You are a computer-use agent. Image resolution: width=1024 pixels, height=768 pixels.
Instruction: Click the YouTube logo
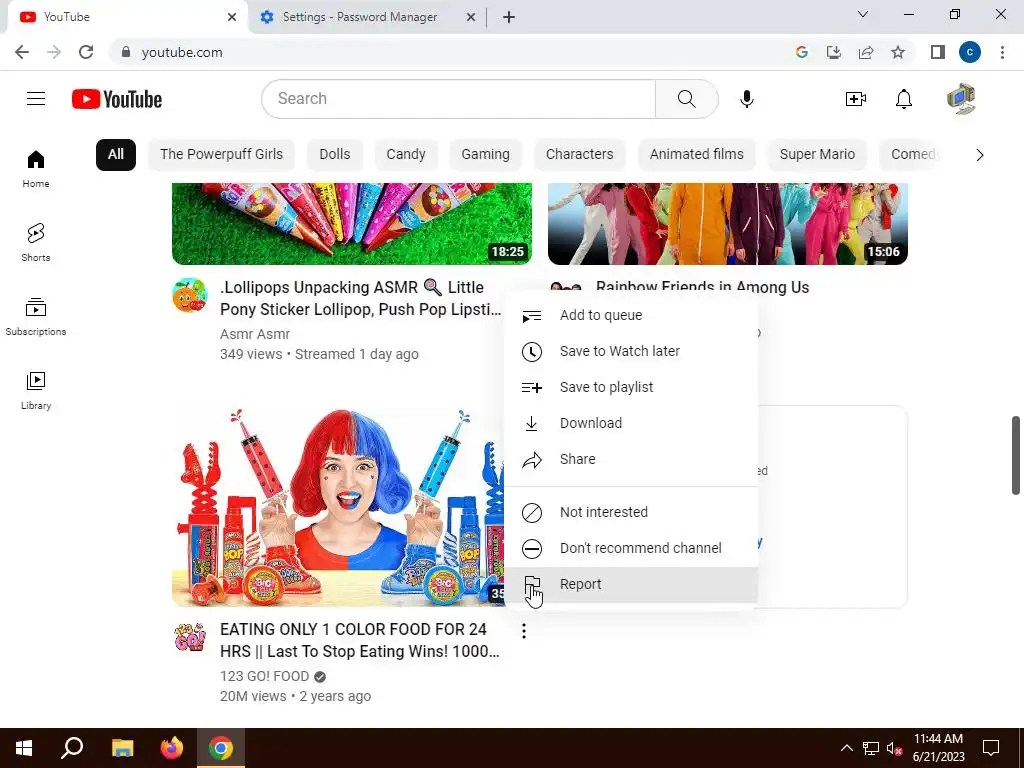(x=117, y=99)
